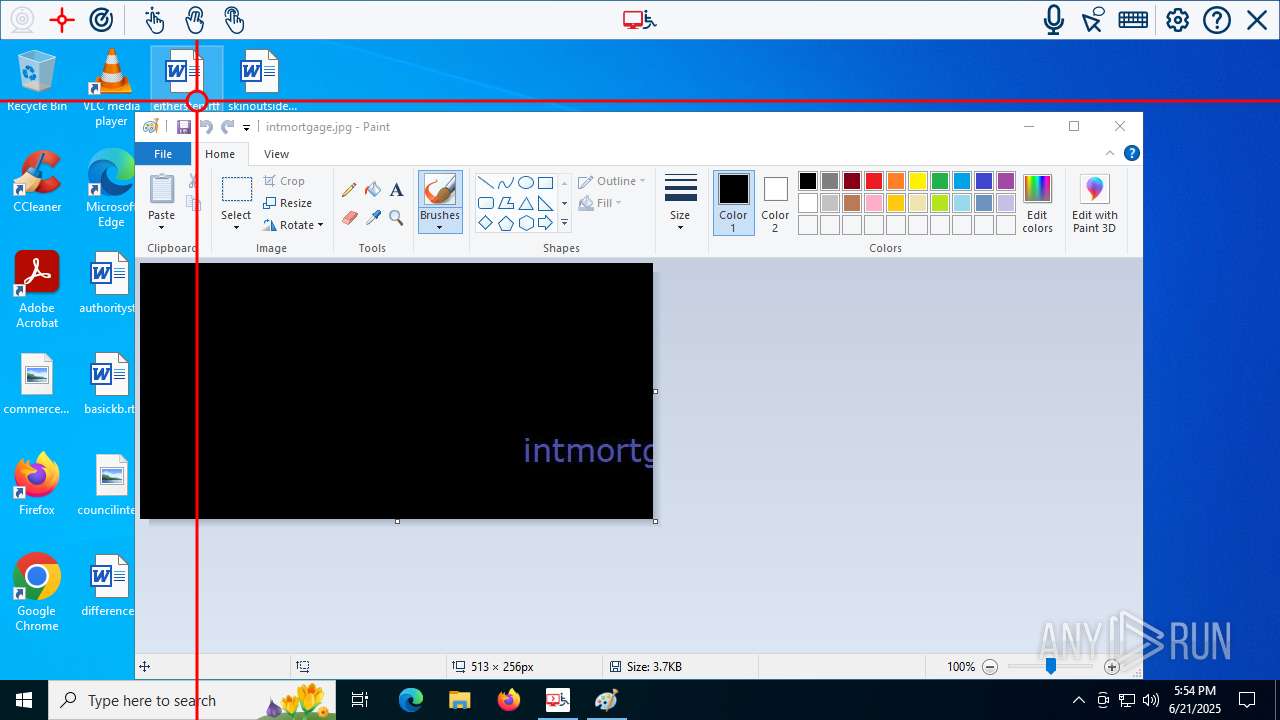Click the zoom out minus button
This screenshot has width=1280, height=720.
tap(990, 667)
